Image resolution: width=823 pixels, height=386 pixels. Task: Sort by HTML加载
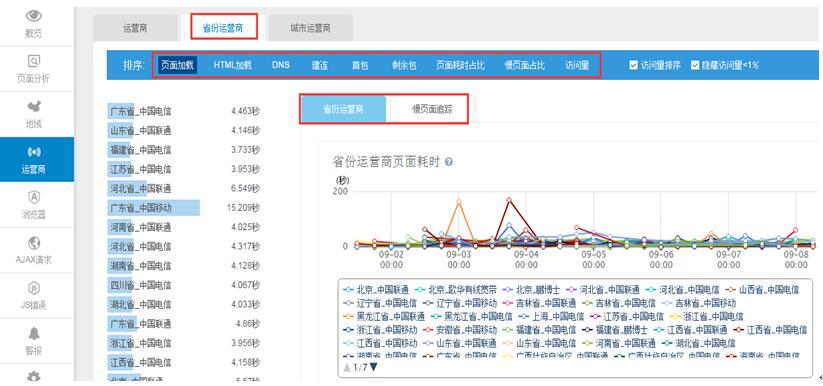coord(233,66)
